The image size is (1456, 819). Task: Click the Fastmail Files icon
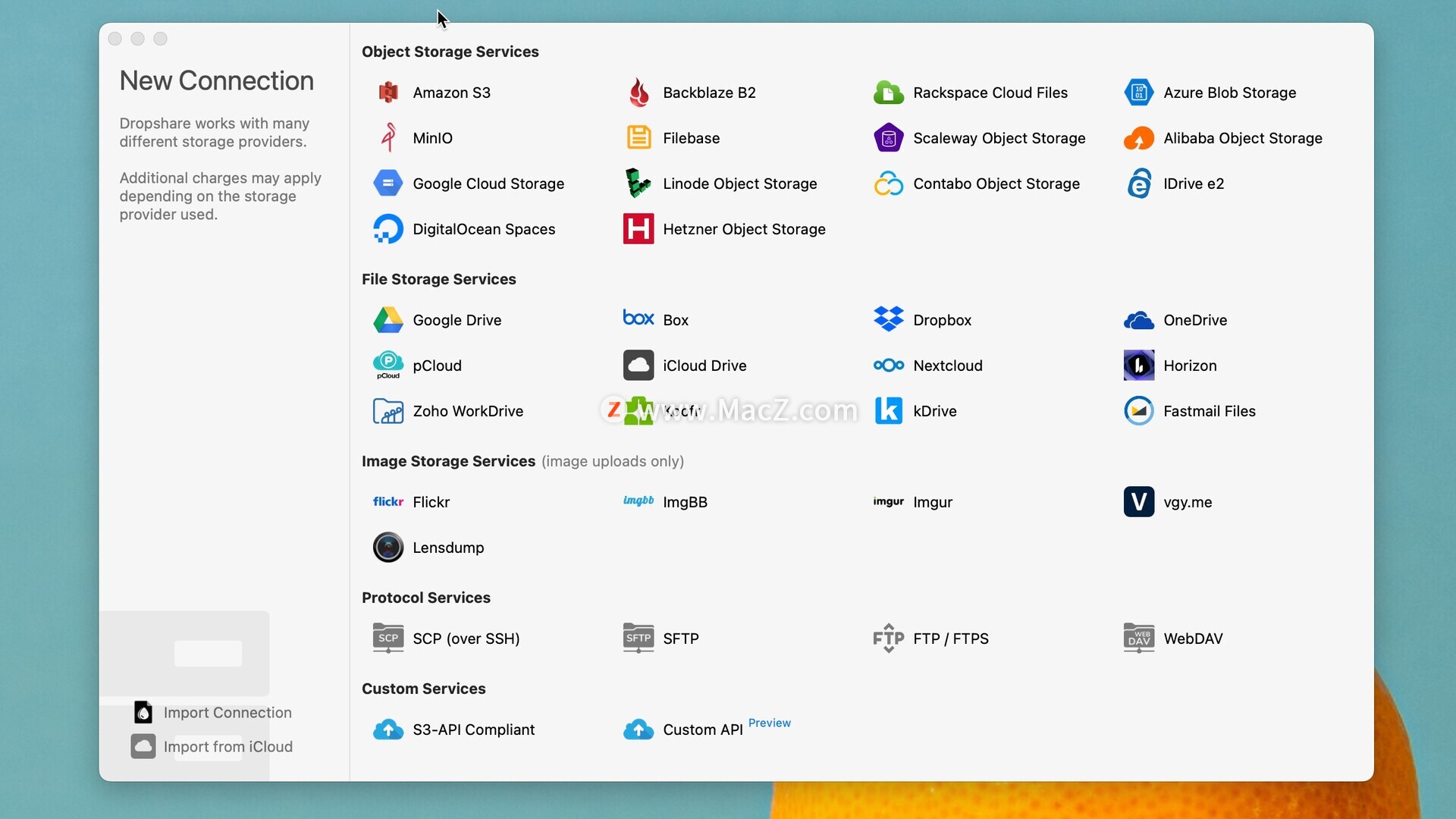[x=1139, y=411]
